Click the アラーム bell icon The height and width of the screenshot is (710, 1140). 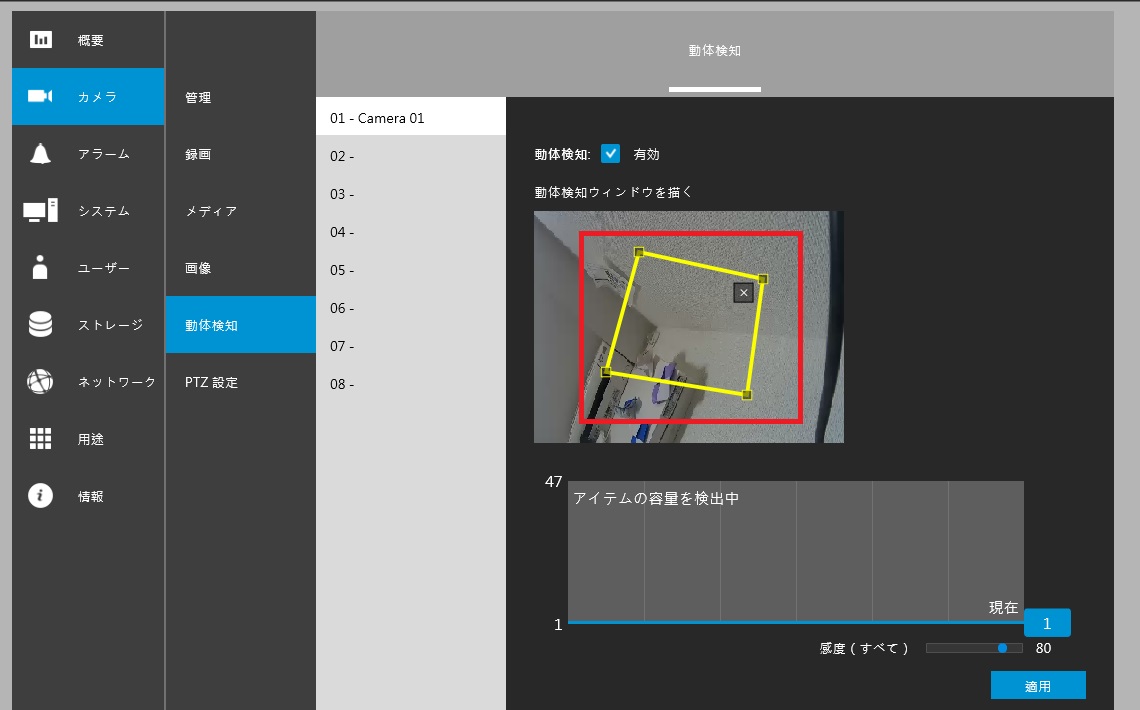click(40, 153)
